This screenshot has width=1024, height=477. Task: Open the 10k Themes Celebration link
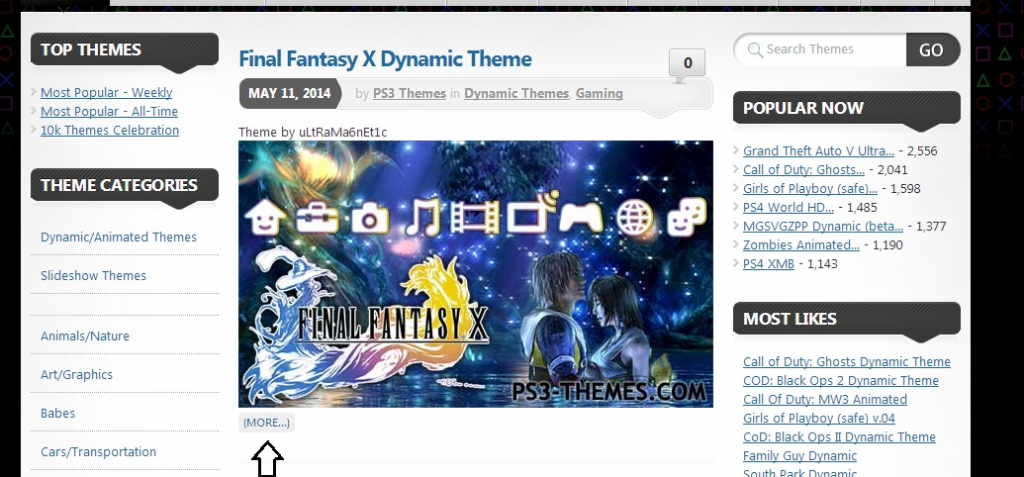coord(110,130)
